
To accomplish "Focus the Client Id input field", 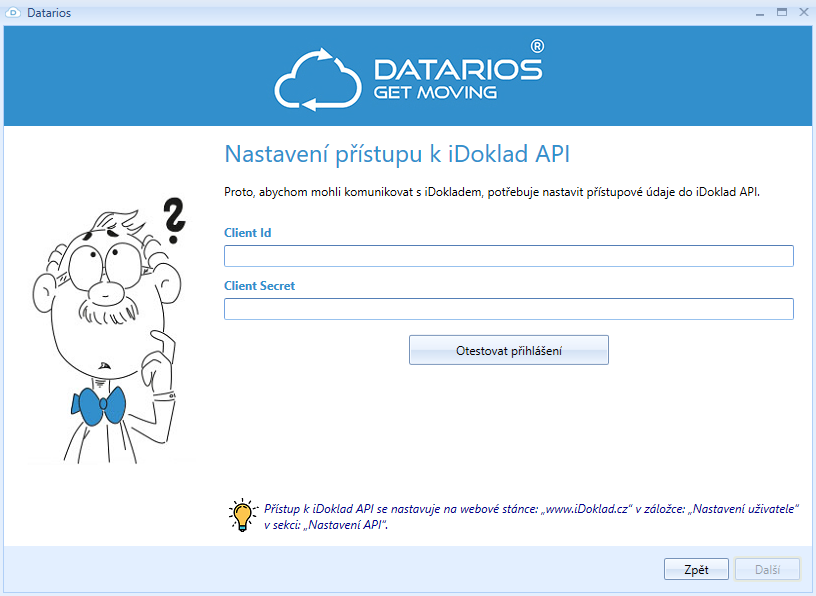I will tap(508, 256).
